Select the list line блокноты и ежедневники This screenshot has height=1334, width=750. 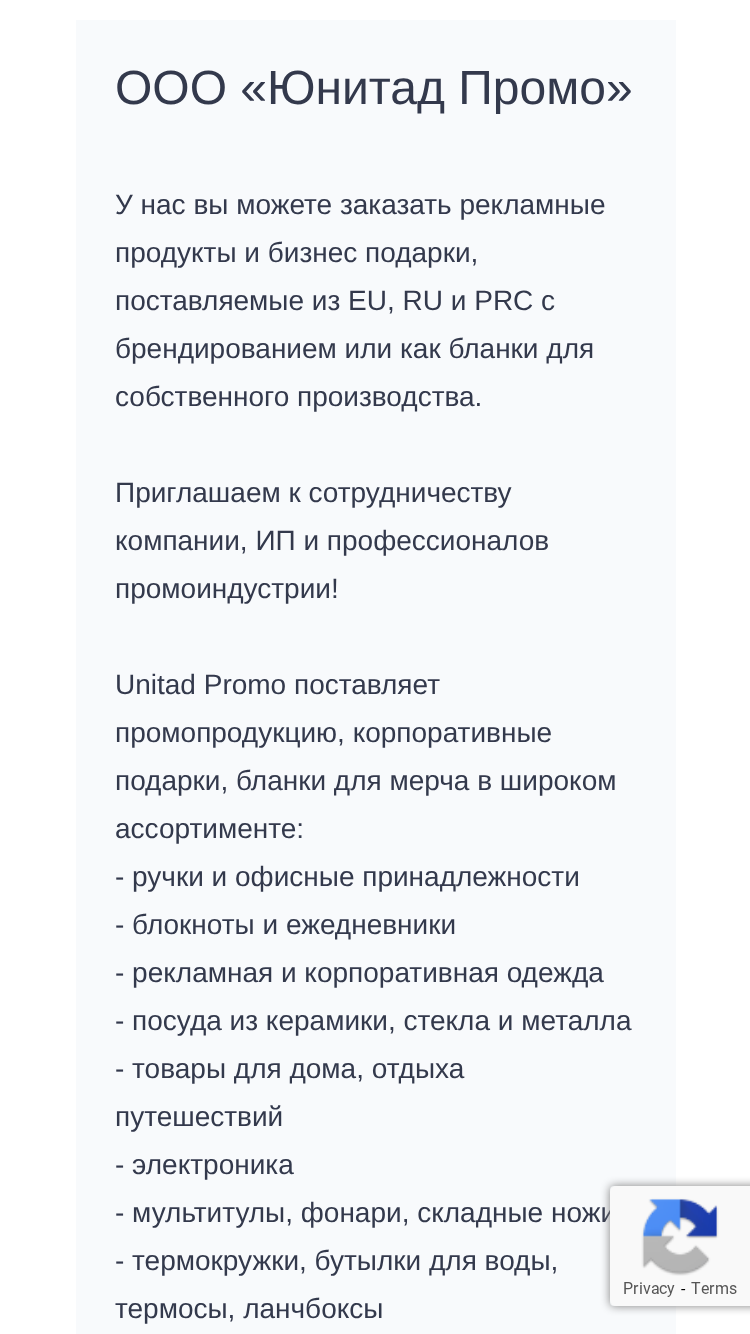tap(285, 925)
